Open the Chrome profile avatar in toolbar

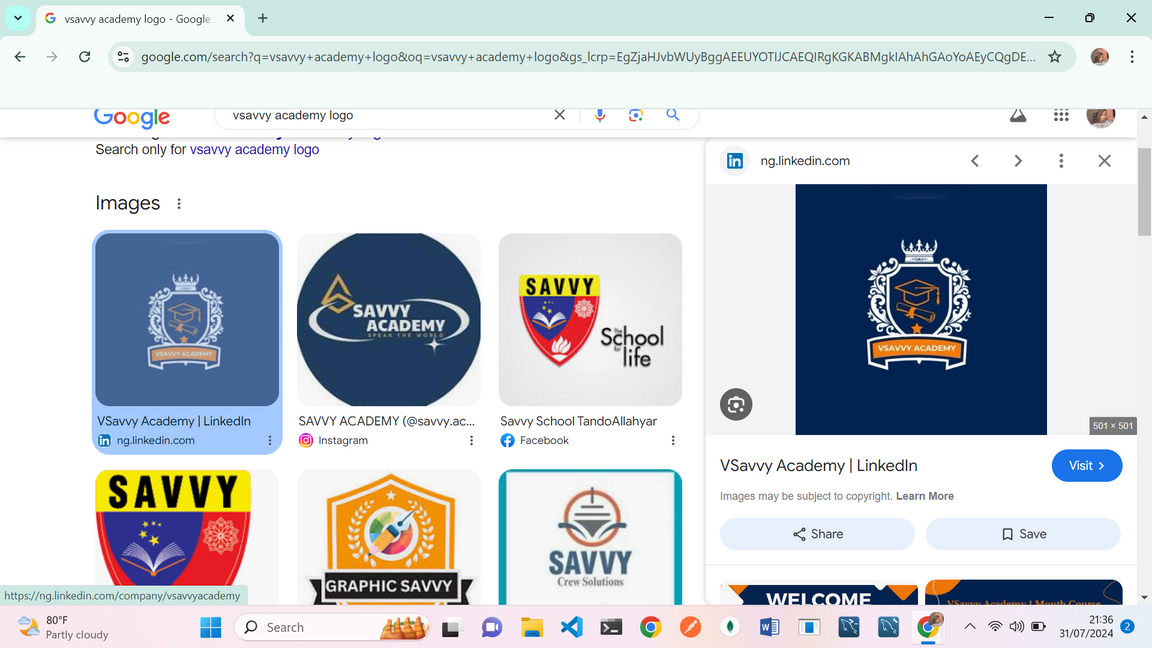1100,57
